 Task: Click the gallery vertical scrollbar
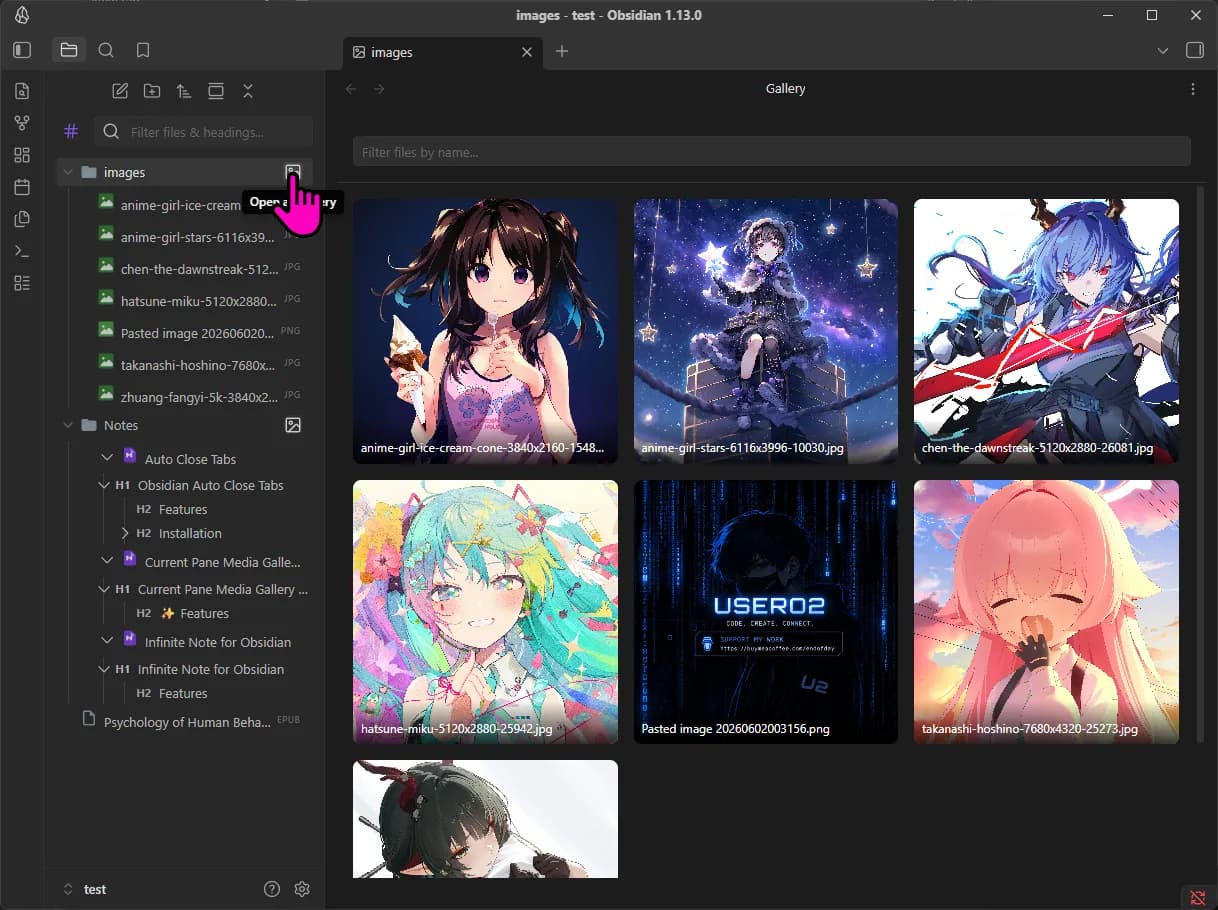pos(1201,463)
